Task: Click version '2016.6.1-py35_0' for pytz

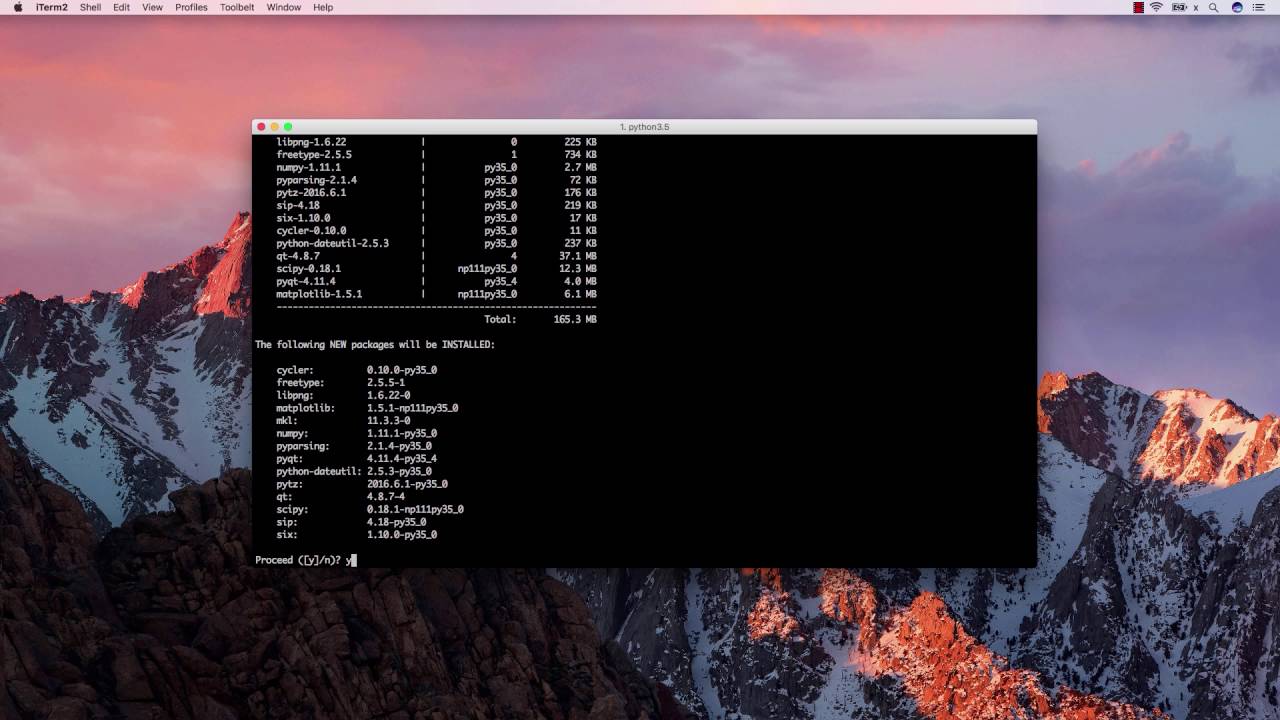Action: 407,484
